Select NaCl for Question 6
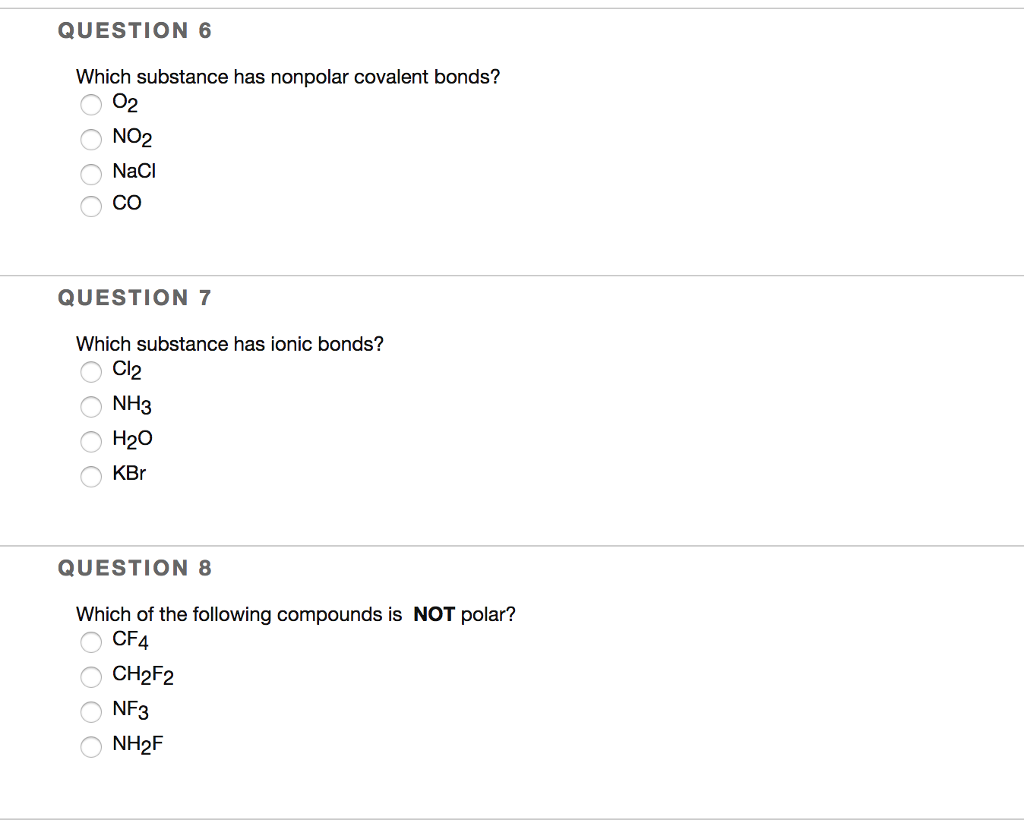 tap(91, 174)
